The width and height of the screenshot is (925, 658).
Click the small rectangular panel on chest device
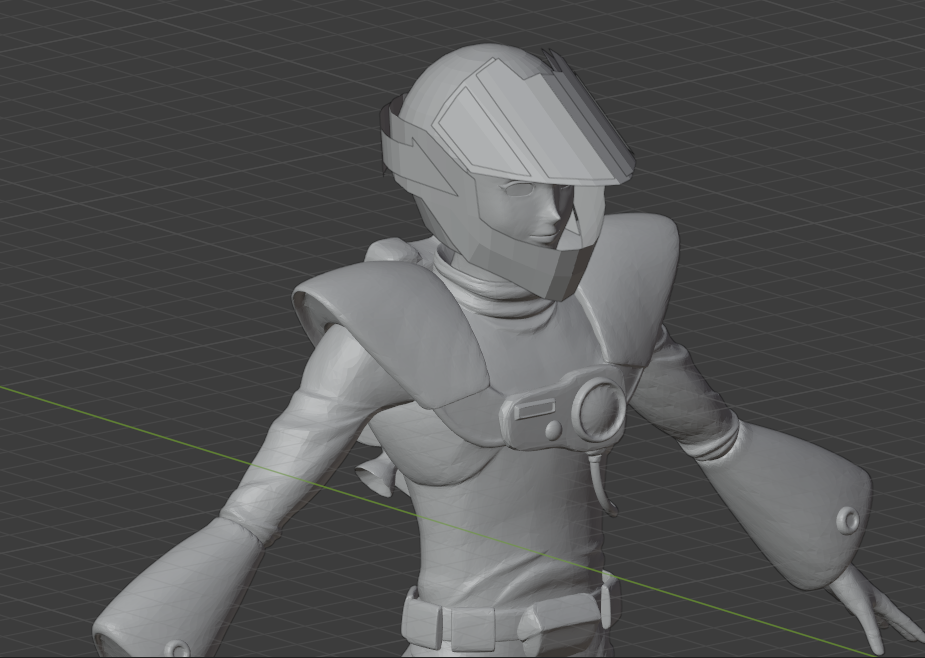click(x=535, y=408)
